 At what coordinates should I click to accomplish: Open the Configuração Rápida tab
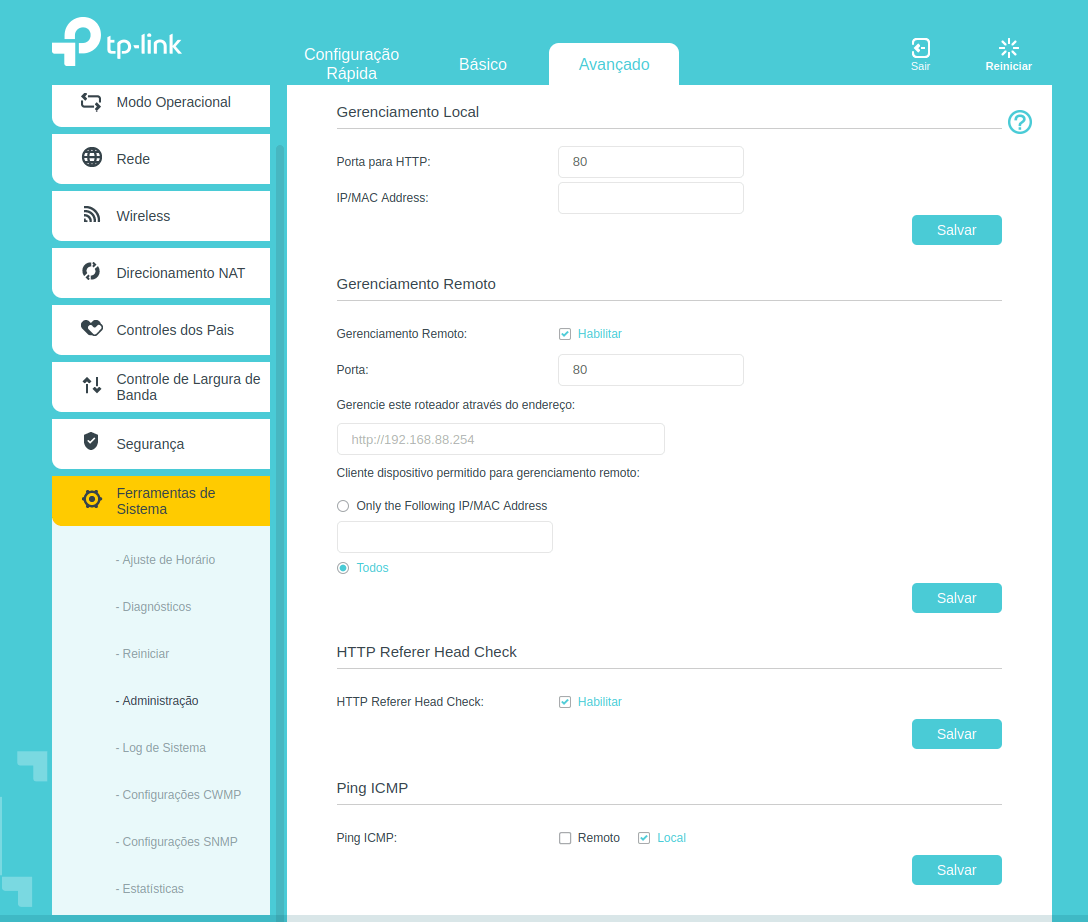[351, 64]
